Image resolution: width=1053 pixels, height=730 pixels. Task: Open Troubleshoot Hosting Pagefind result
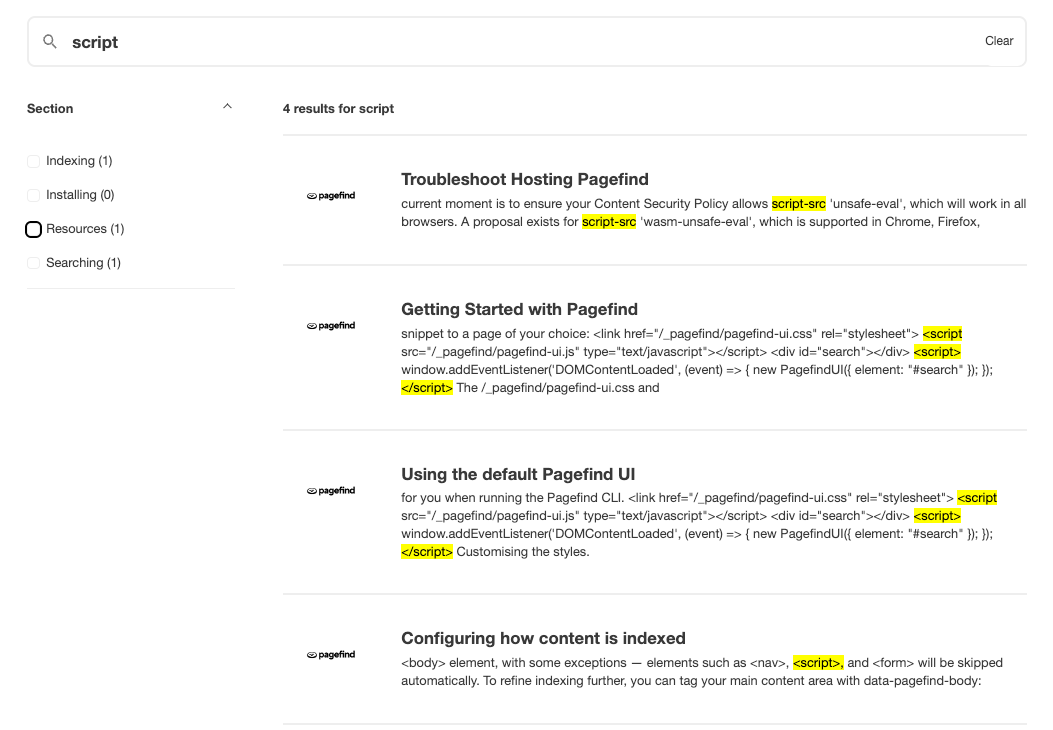point(524,180)
